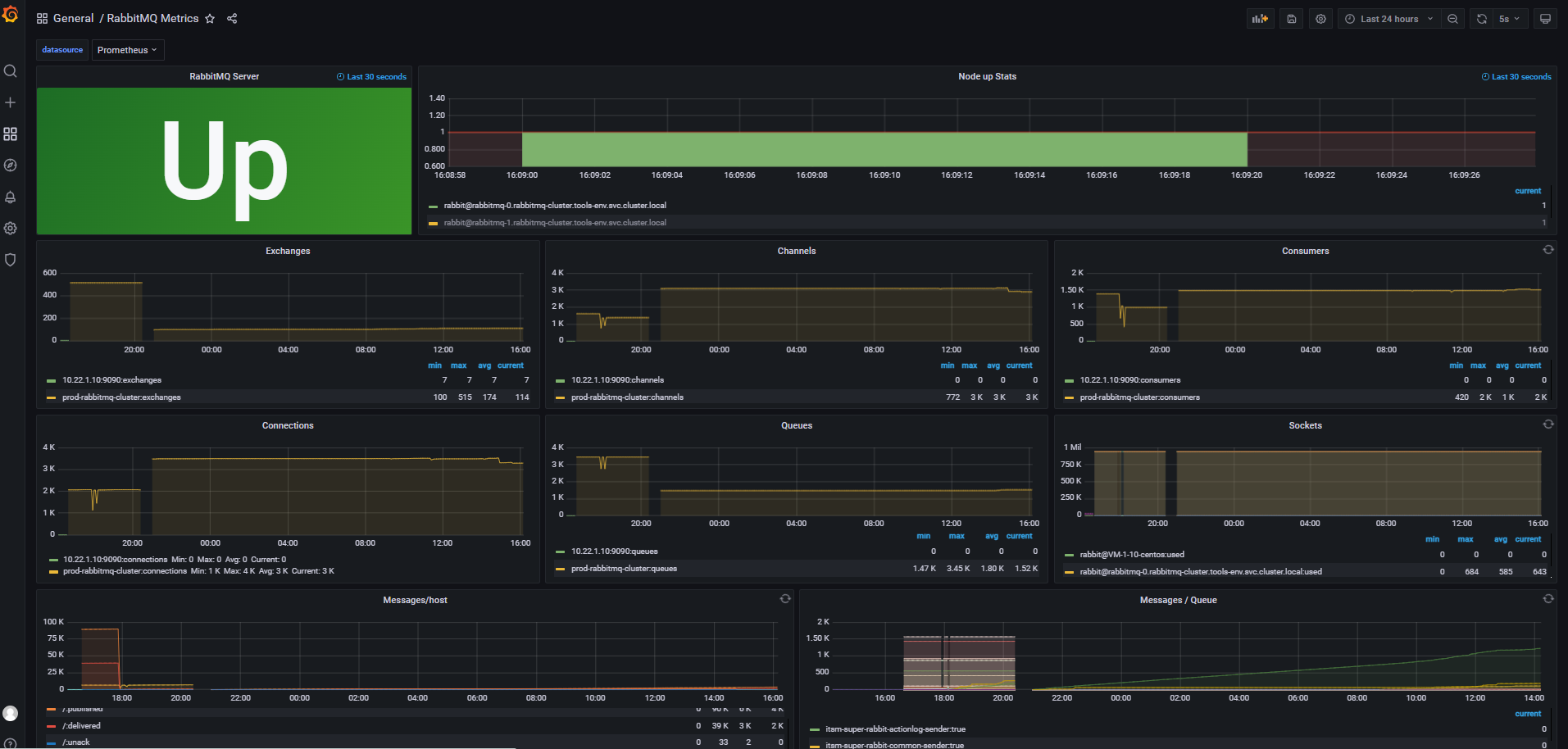Open Alerting via the bell icon

[11, 197]
